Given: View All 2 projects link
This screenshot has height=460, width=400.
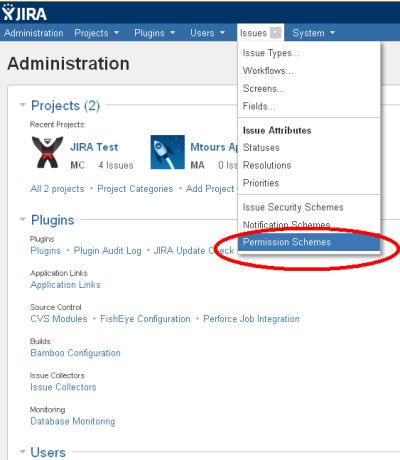Looking at the screenshot, I should click(57, 189).
